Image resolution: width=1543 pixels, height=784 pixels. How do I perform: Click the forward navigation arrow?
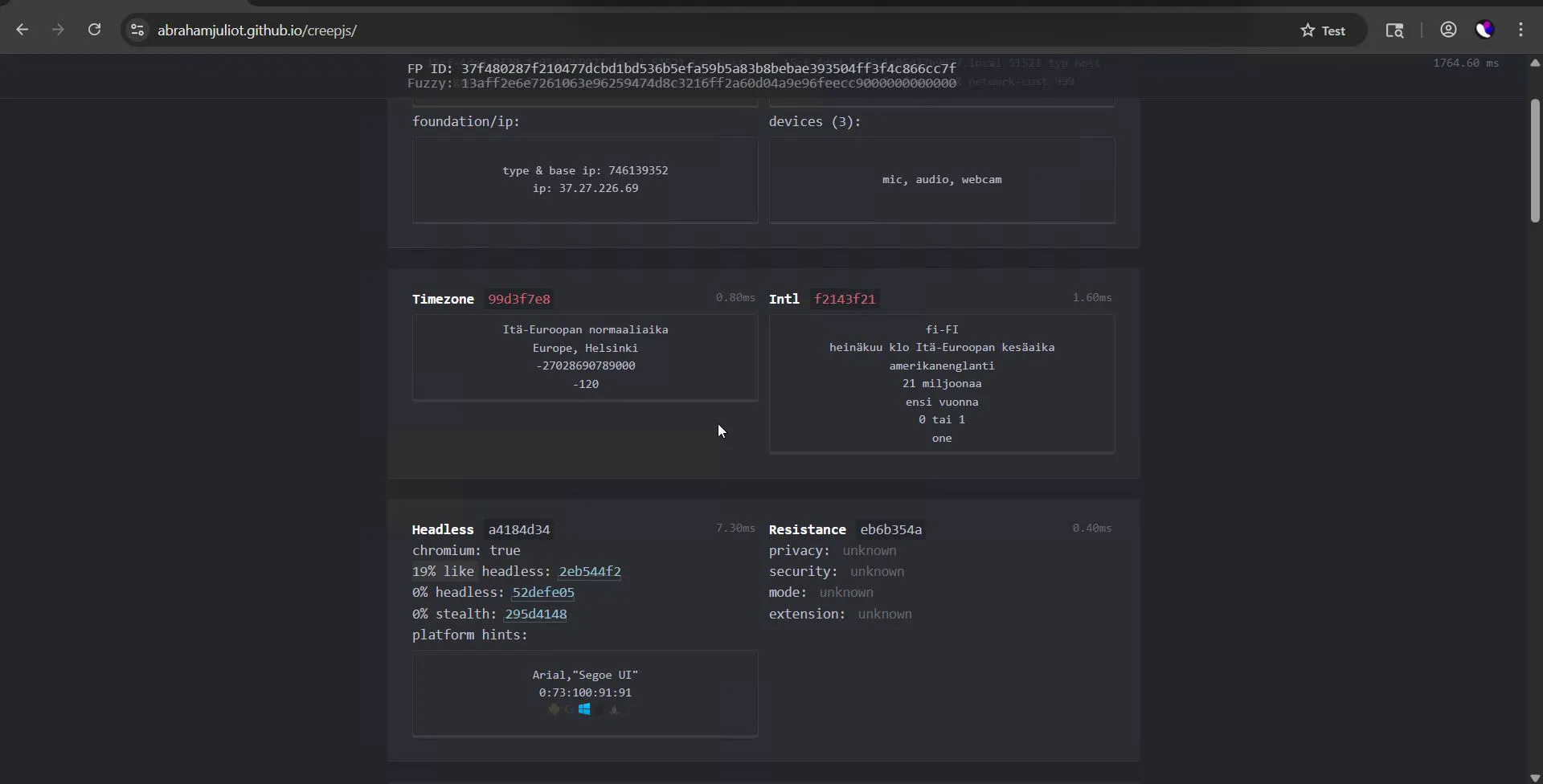[58, 30]
